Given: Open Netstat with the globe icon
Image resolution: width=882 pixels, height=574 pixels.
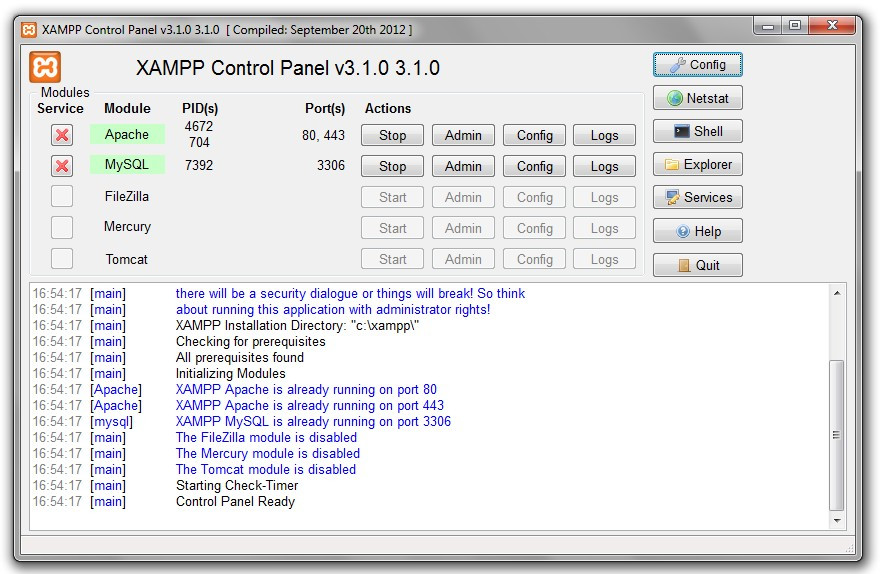Looking at the screenshot, I should pos(698,98).
